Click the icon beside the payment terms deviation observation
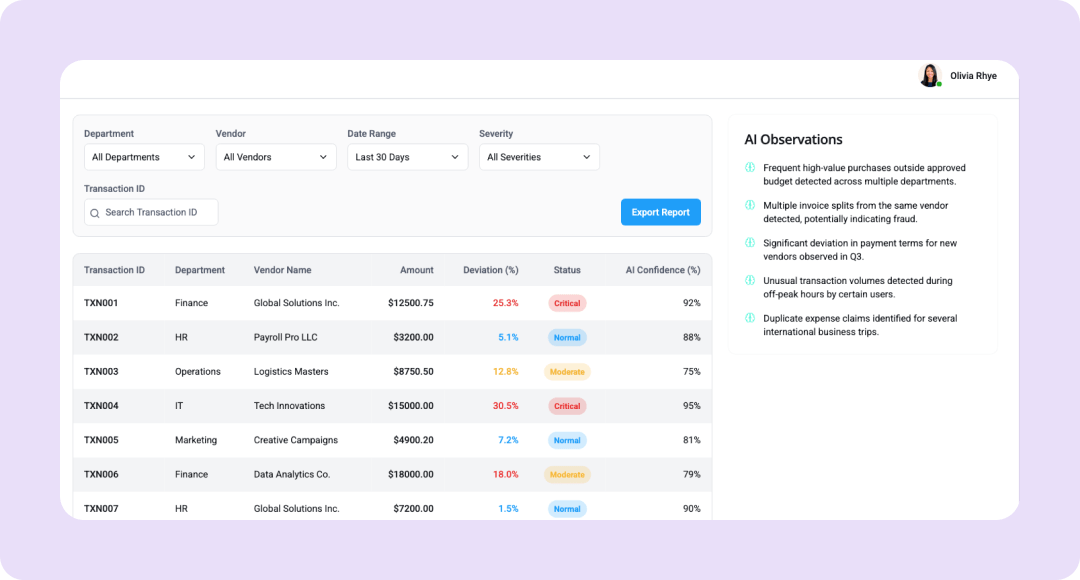Image resolution: width=1080 pixels, height=580 pixels. point(750,243)
